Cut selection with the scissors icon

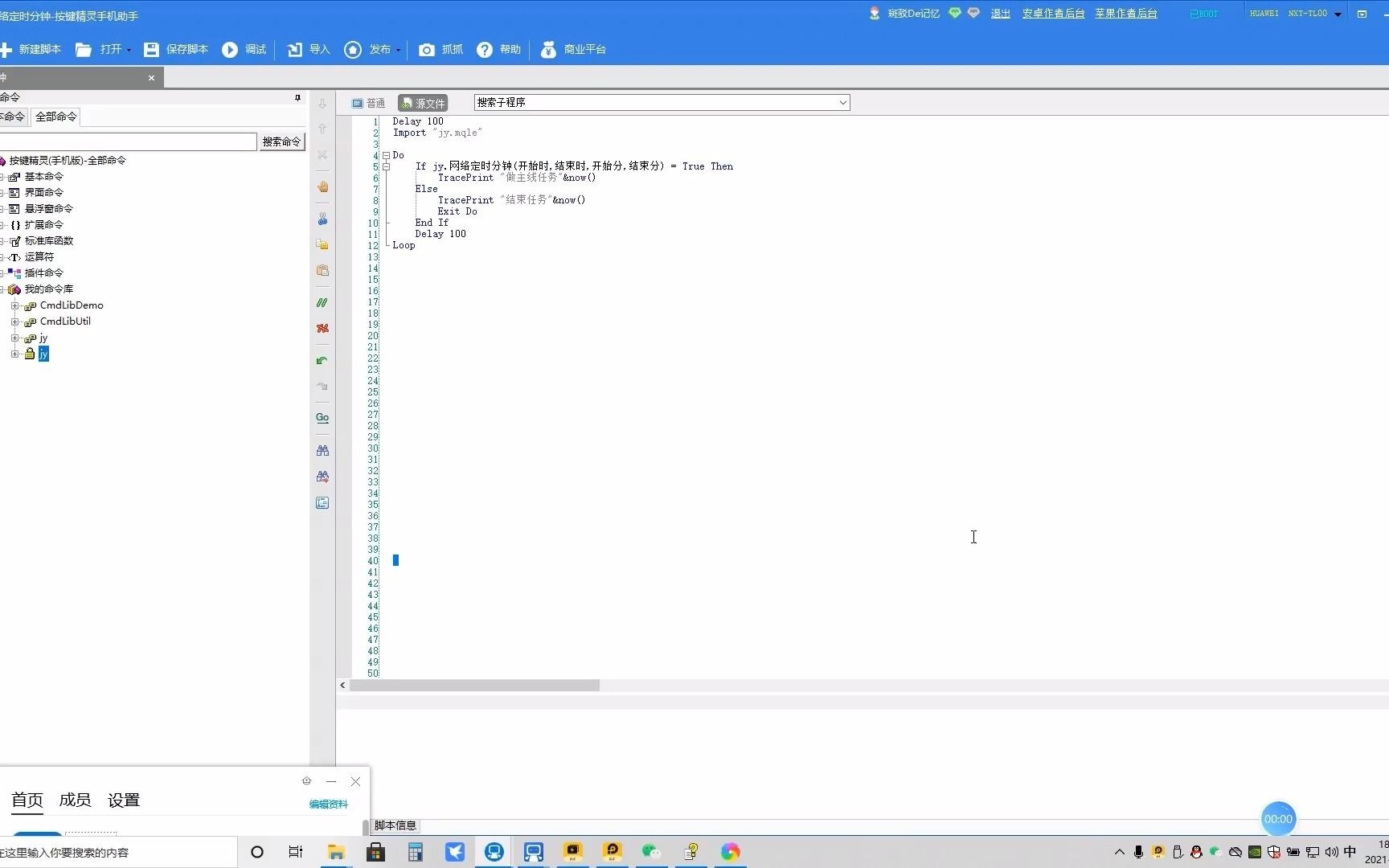(322, 219)
